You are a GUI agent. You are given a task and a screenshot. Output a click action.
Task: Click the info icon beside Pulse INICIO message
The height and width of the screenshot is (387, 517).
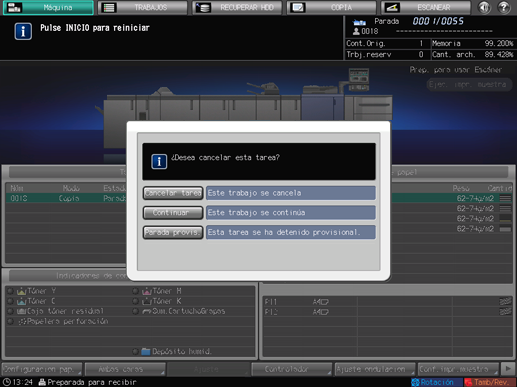tap(23, 31)
